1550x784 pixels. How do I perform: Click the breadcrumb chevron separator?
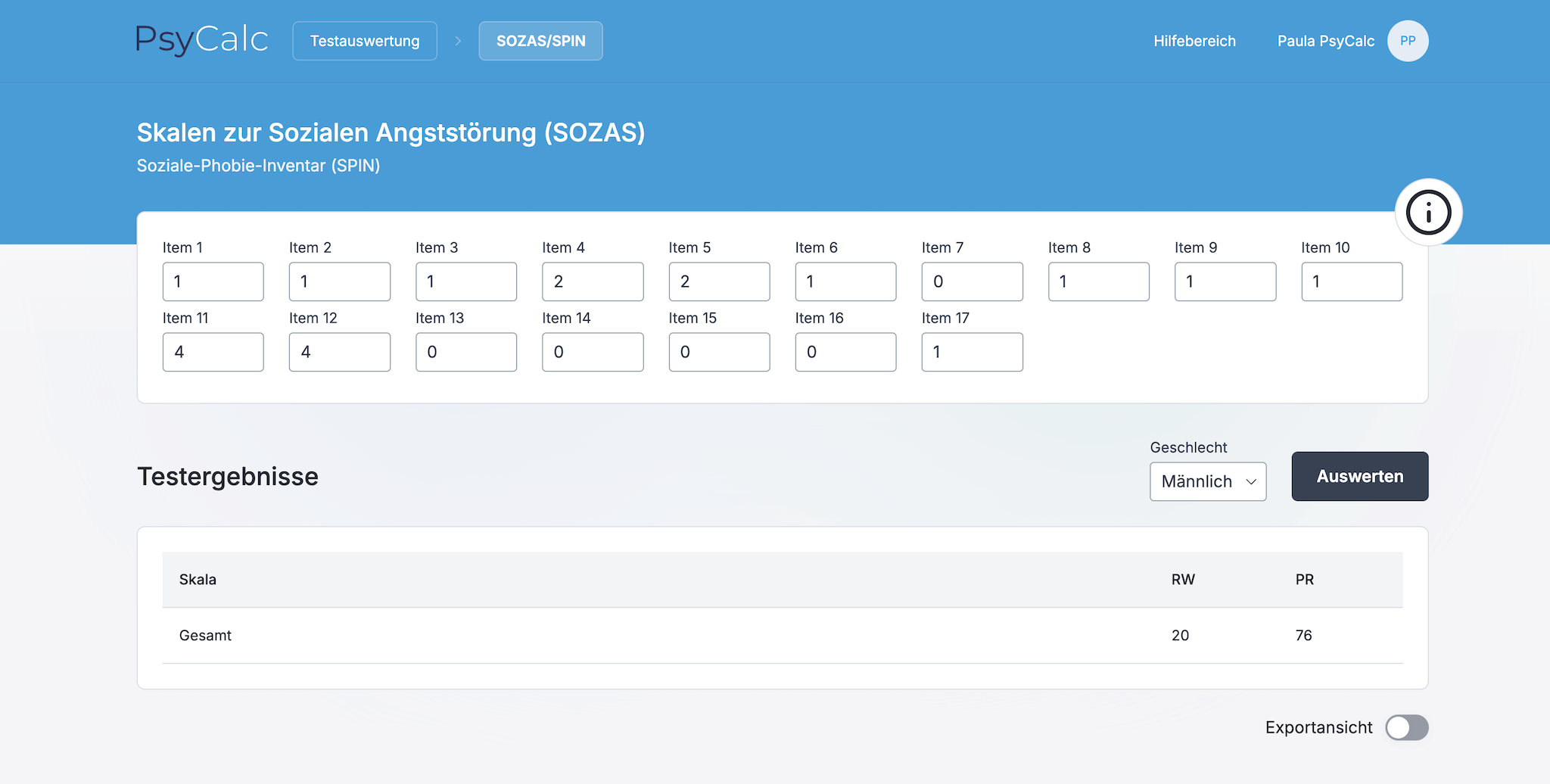coord(458,41)
